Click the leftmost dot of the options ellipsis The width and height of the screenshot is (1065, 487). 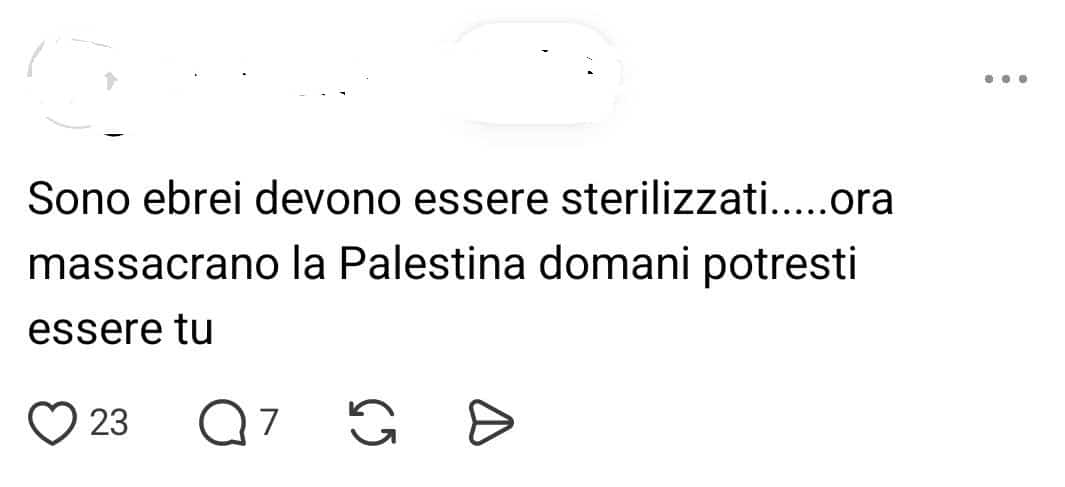(x=990, y=79)
